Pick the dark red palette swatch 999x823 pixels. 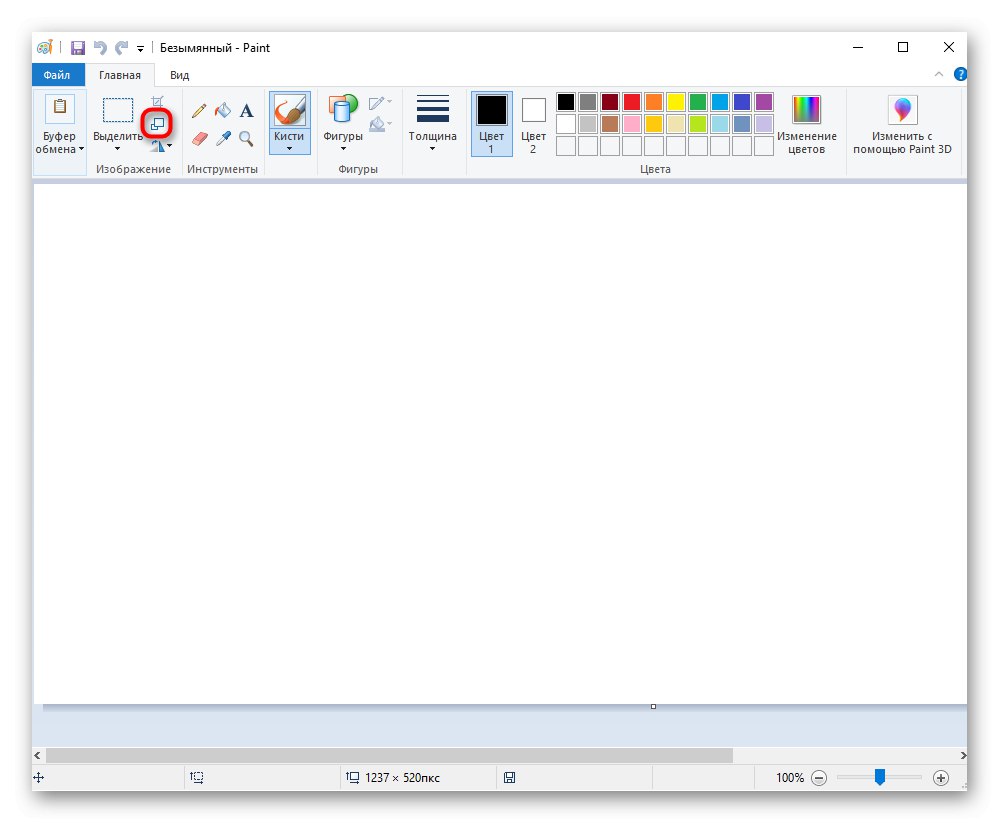tap(610, 102)
